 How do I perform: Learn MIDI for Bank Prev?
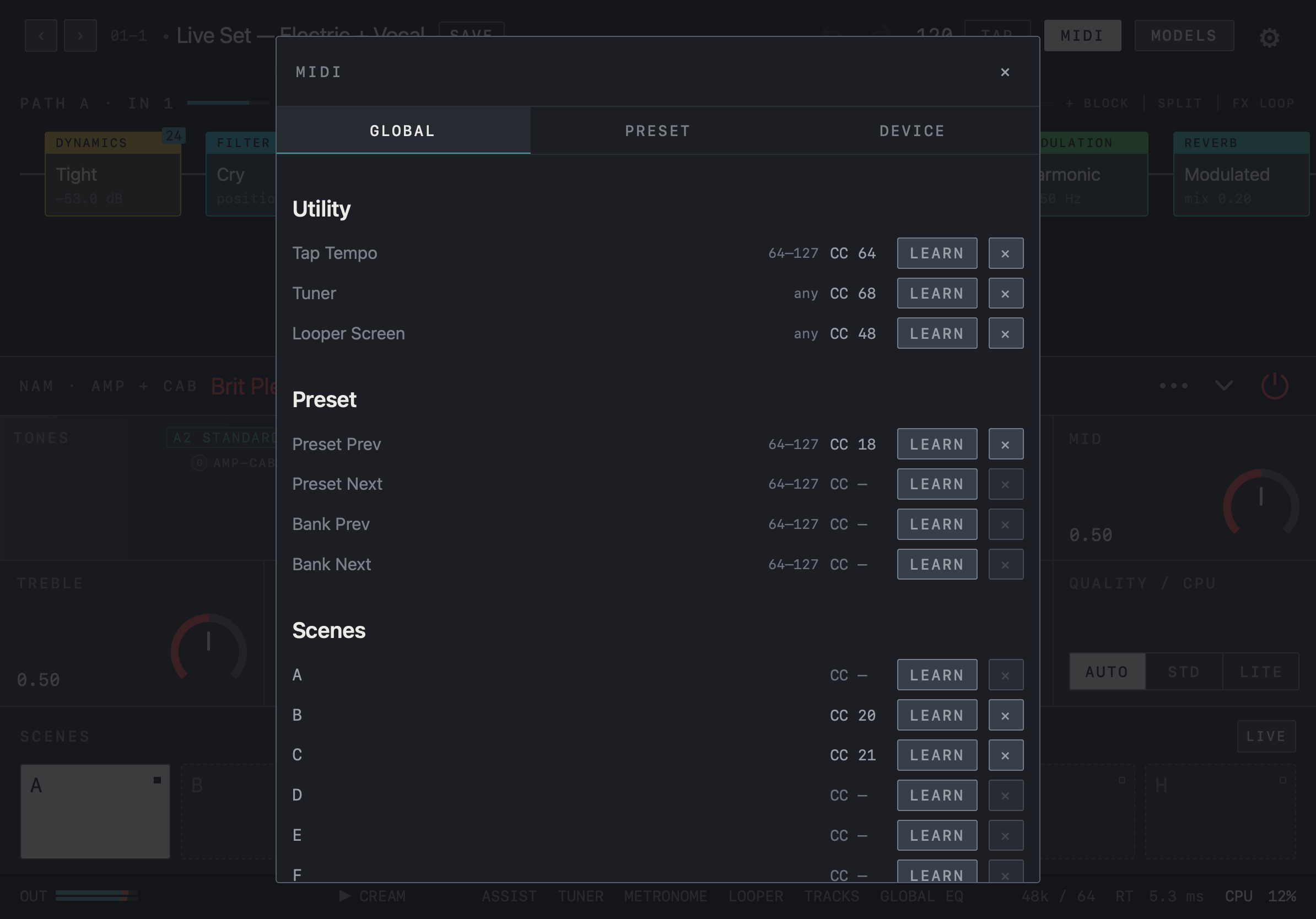point(937,525)
